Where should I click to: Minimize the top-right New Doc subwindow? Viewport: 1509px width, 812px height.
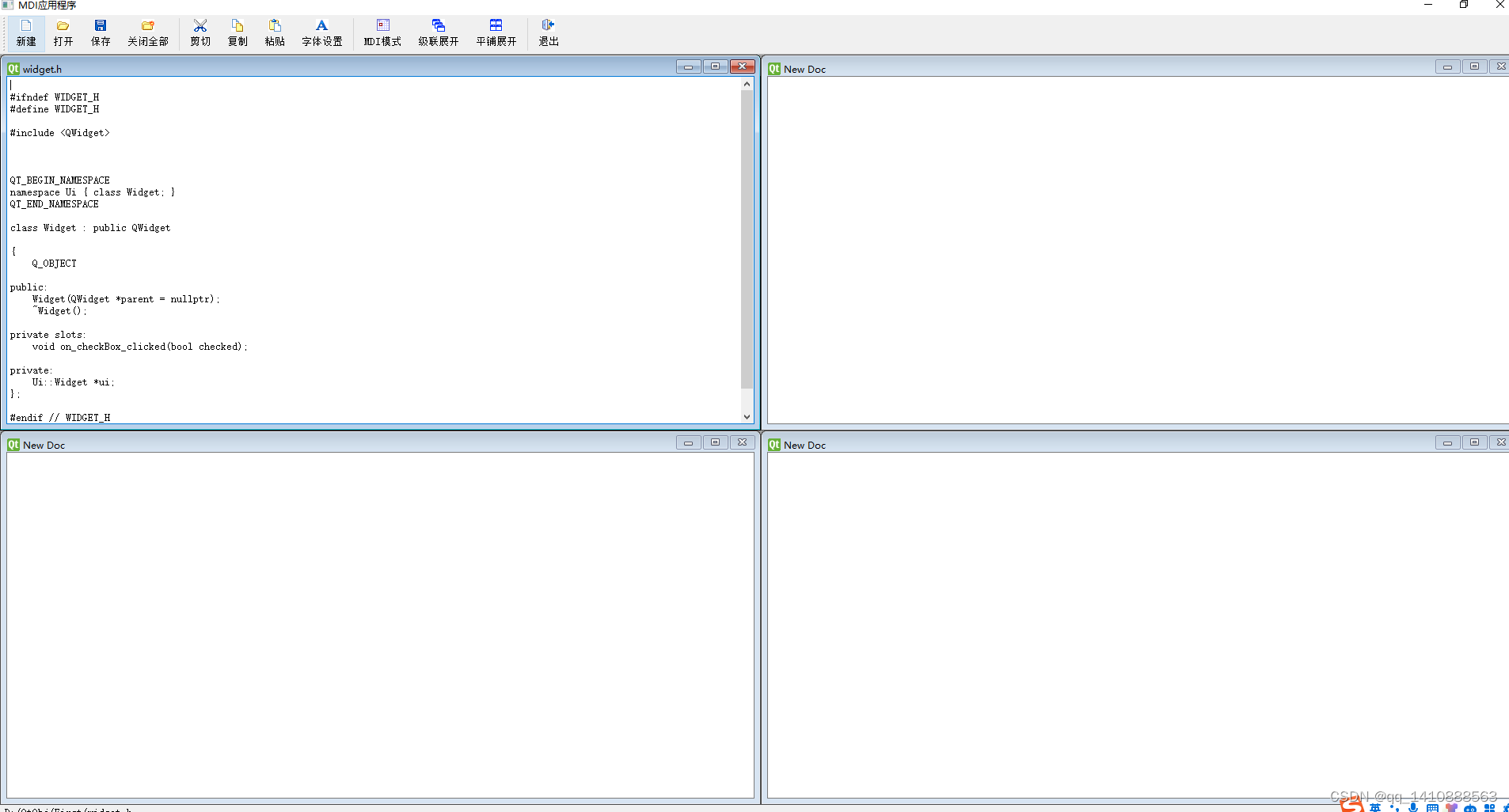[1447, 66]
